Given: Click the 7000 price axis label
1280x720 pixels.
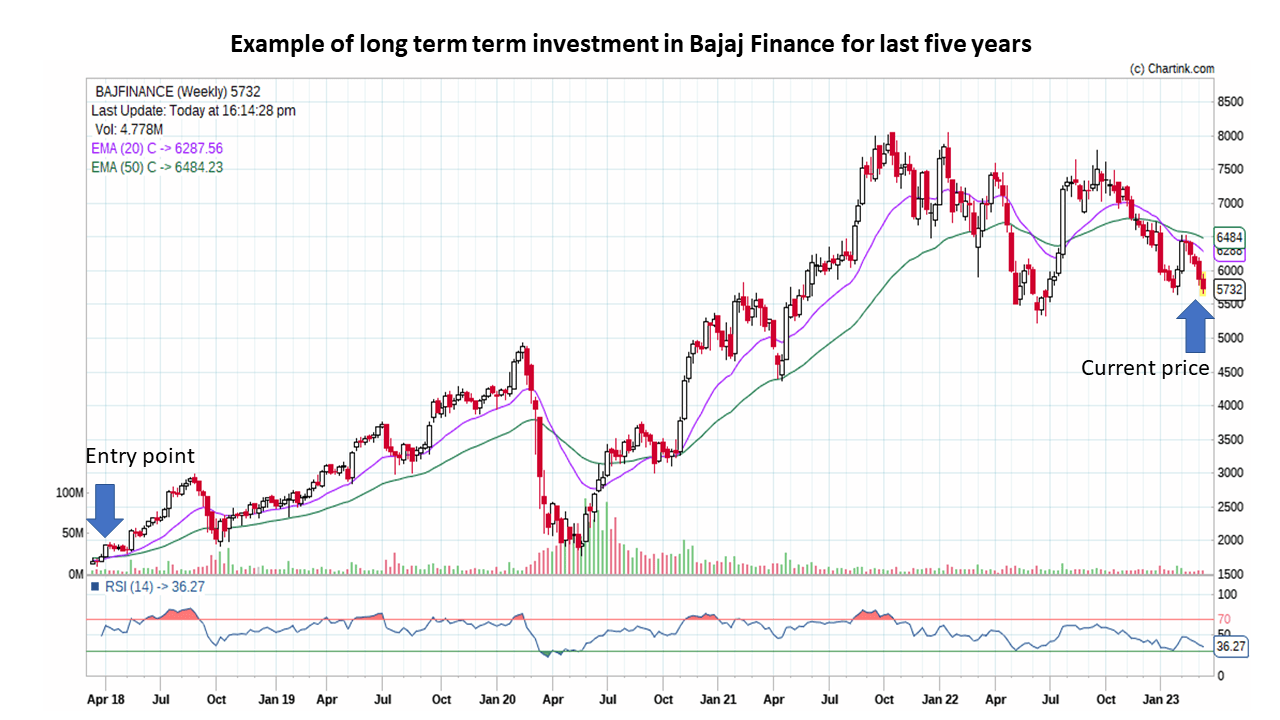Looking at the screenshot, I should [x=1230, y=203].
